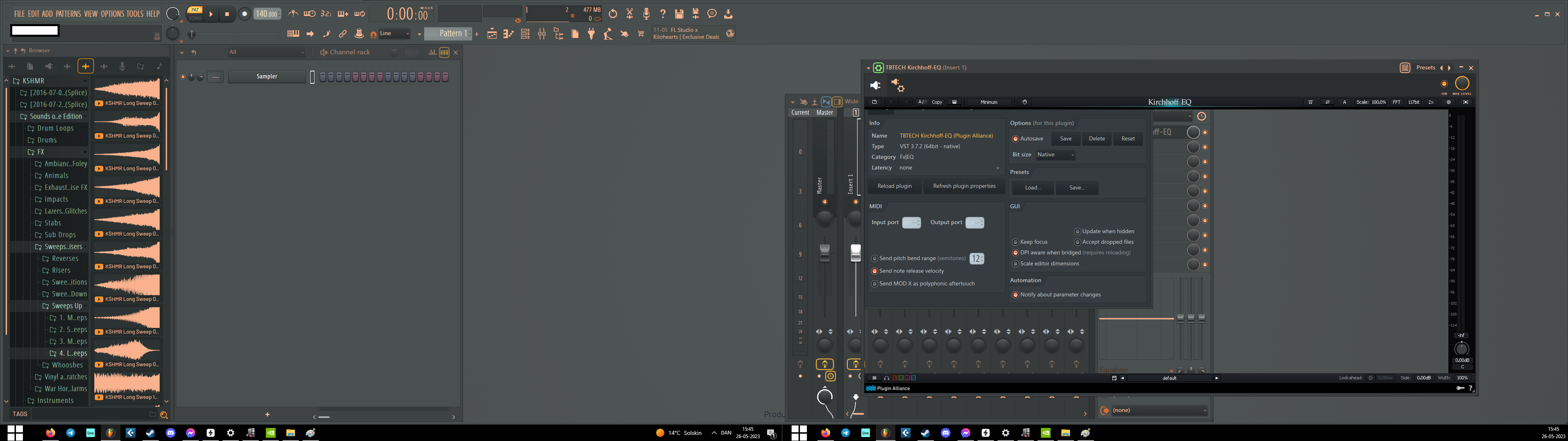Screen dimensions: 1568x441
Task: Open the plugin picker plug icon
Action: coord(591,34)
